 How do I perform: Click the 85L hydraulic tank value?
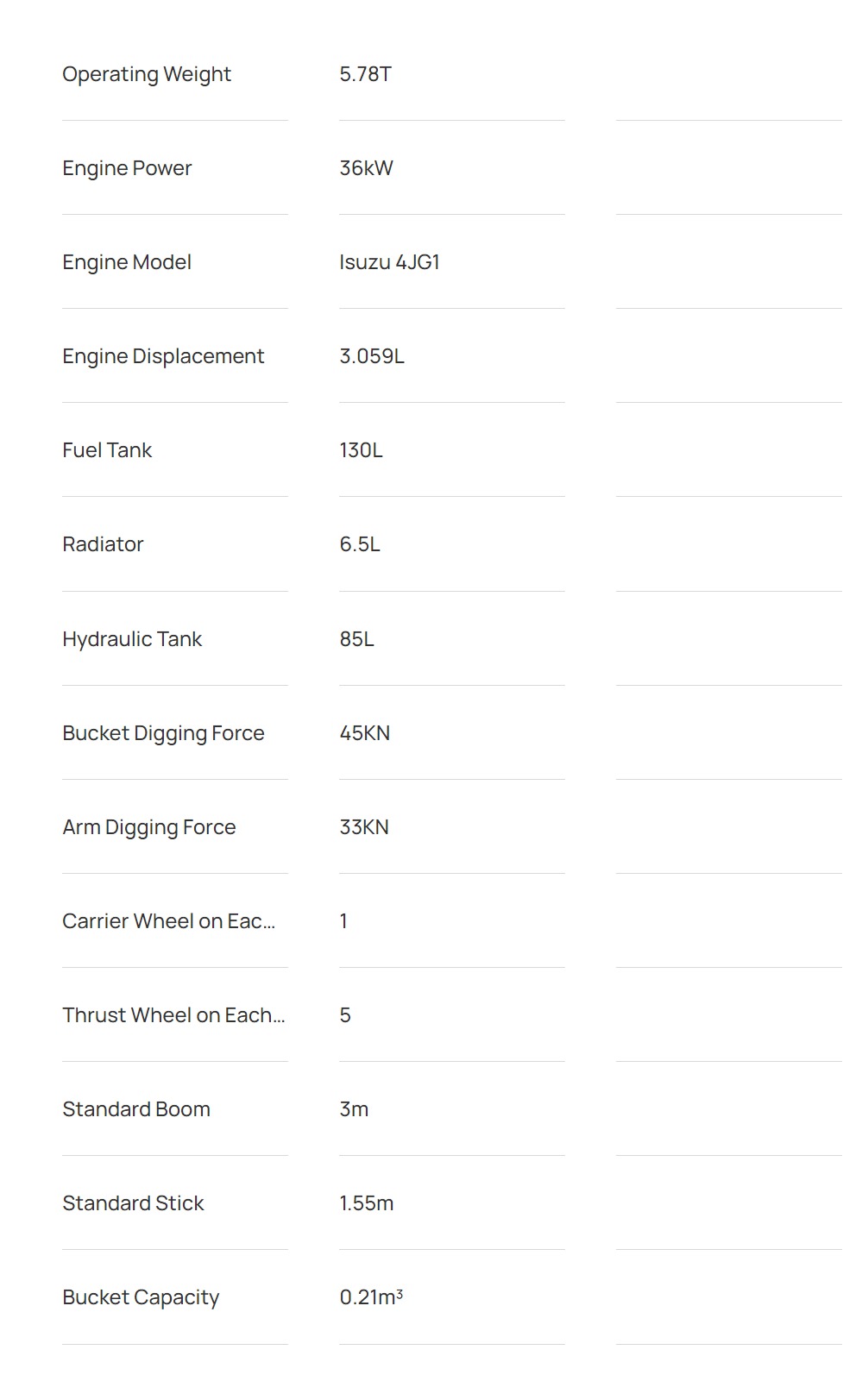tap(356, 639)
